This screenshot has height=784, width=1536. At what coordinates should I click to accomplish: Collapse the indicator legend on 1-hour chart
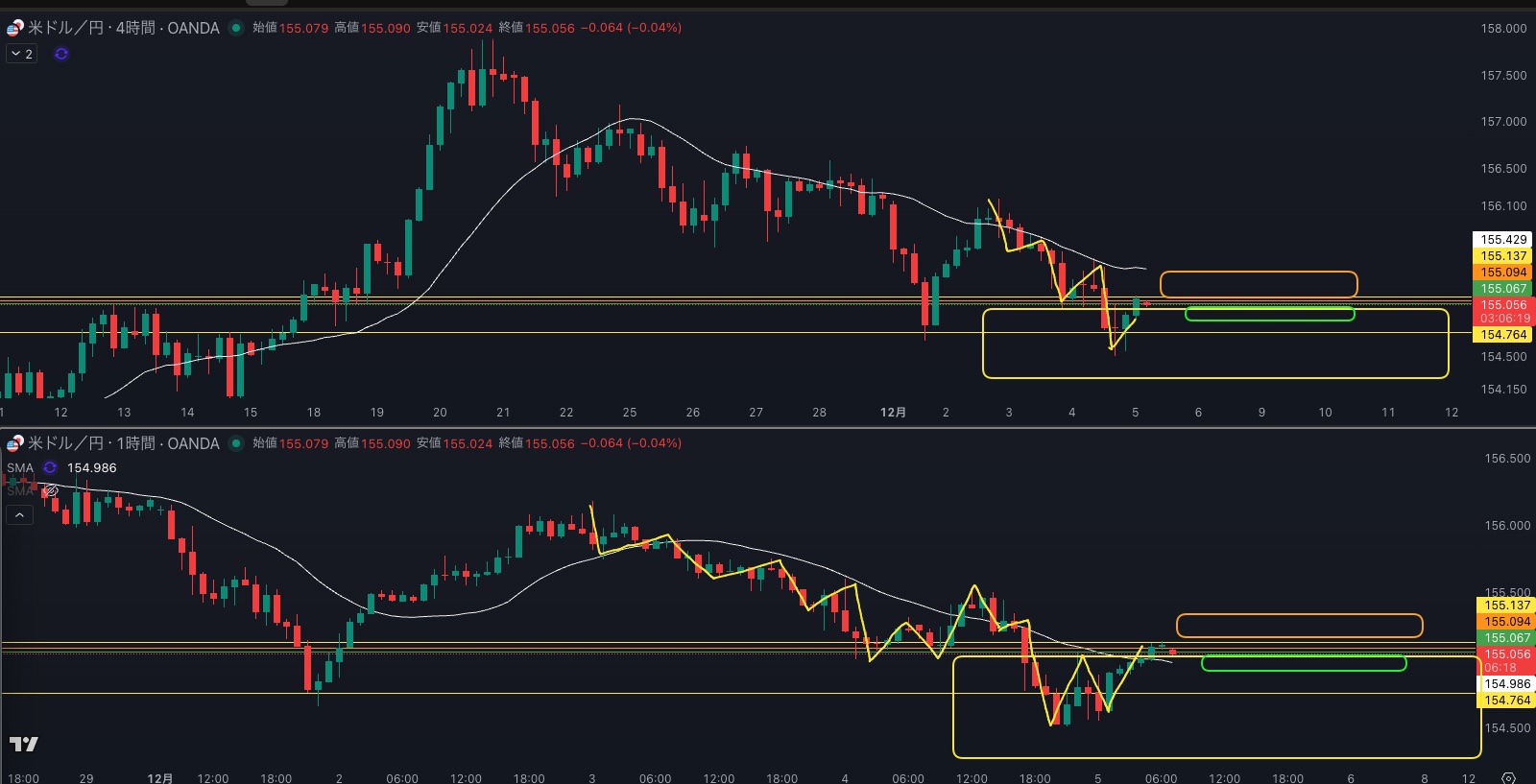[19, 515]
